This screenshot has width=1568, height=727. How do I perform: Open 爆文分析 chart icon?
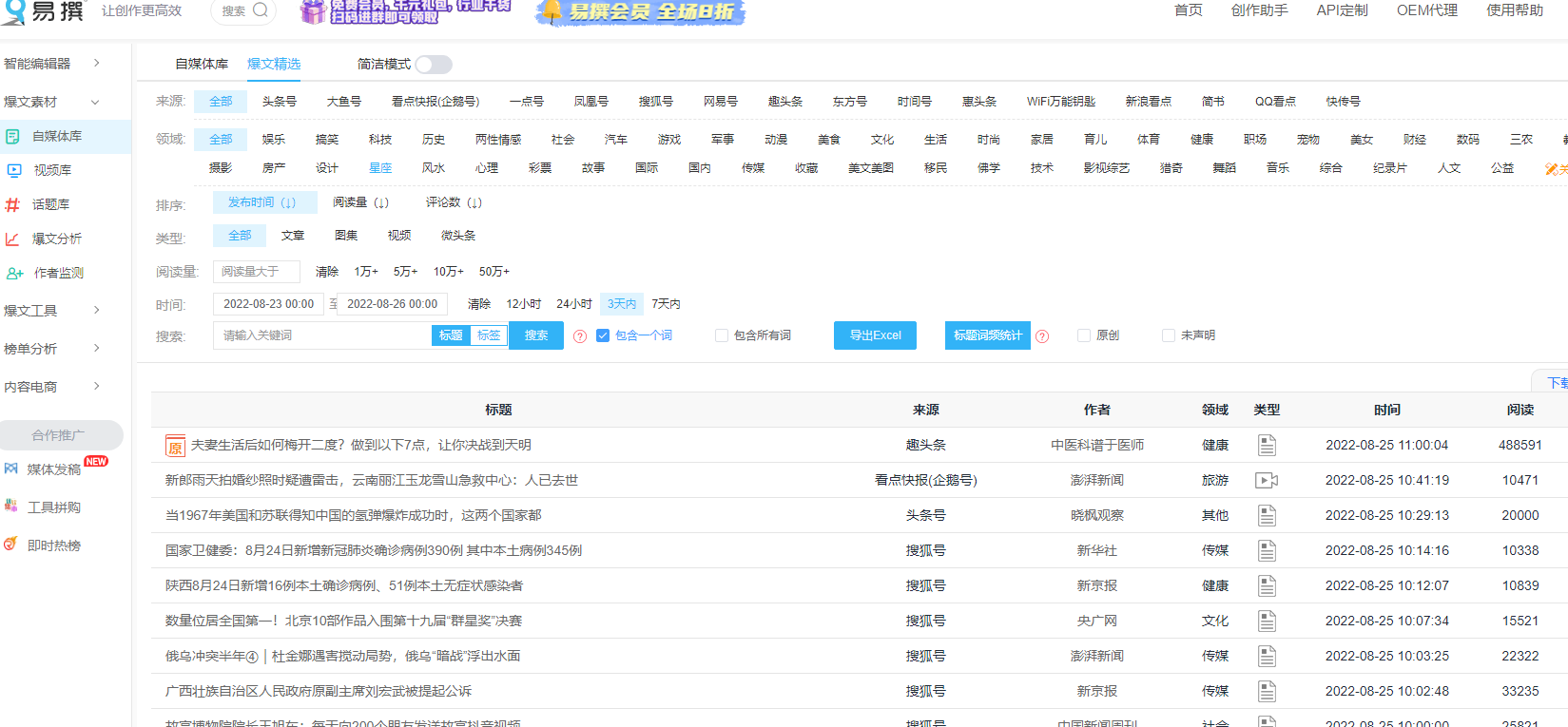pyautogui.click(x=12, y=239)
